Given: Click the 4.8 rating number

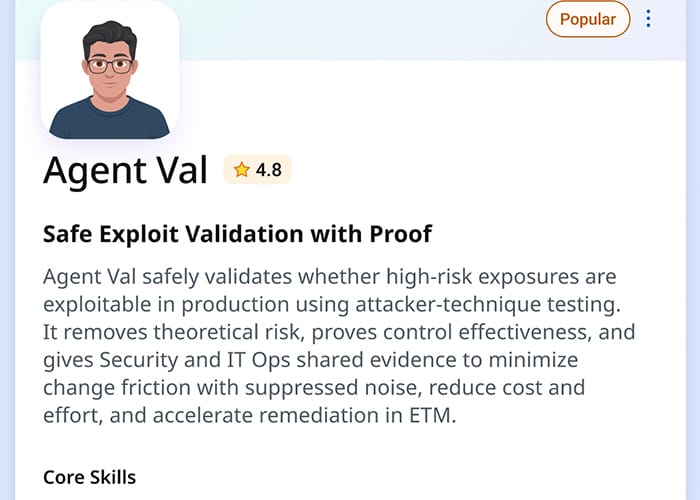Looking at the screenshot, I should click(269, 170).
